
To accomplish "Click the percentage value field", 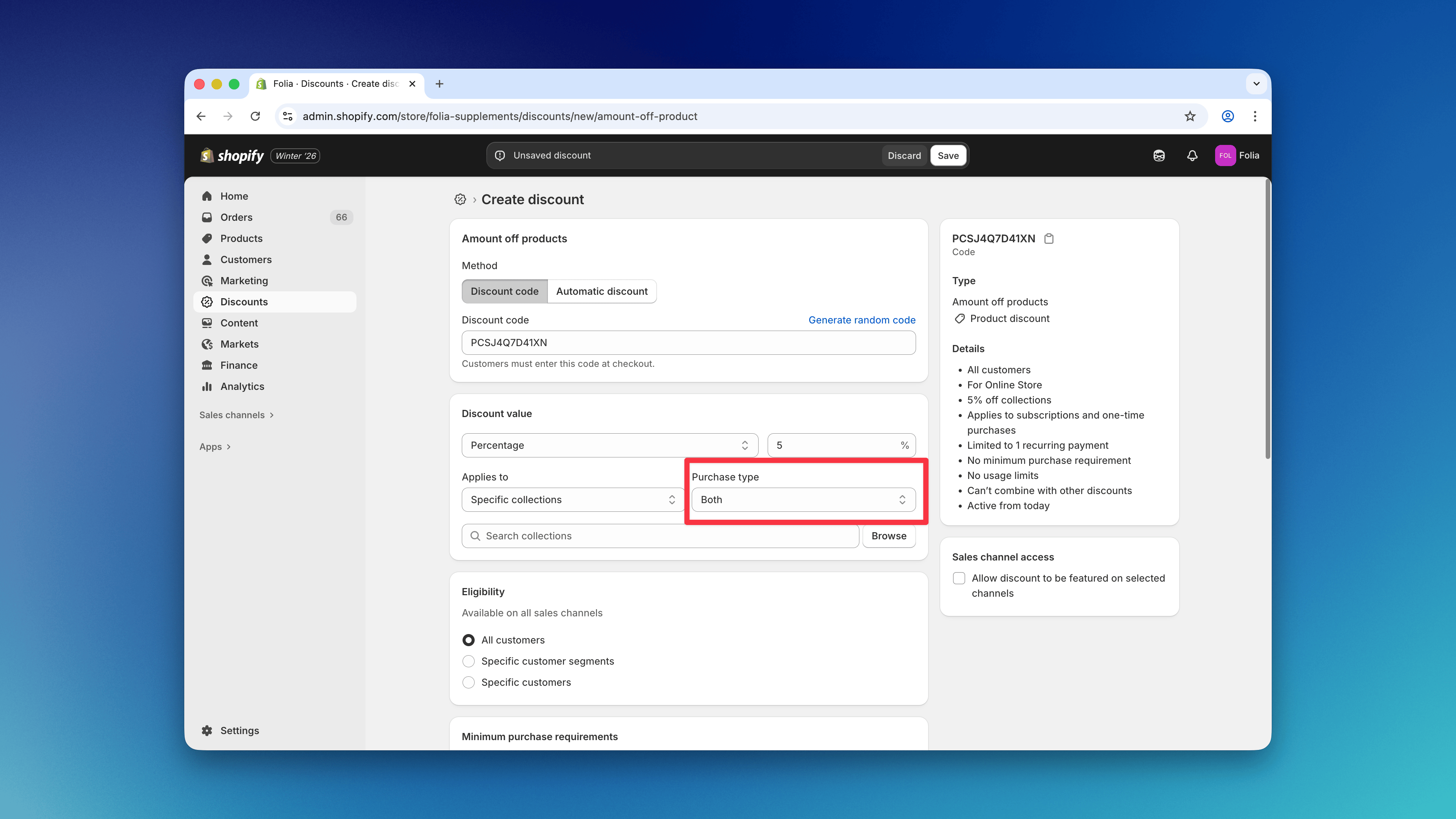I will click(841, 445).
